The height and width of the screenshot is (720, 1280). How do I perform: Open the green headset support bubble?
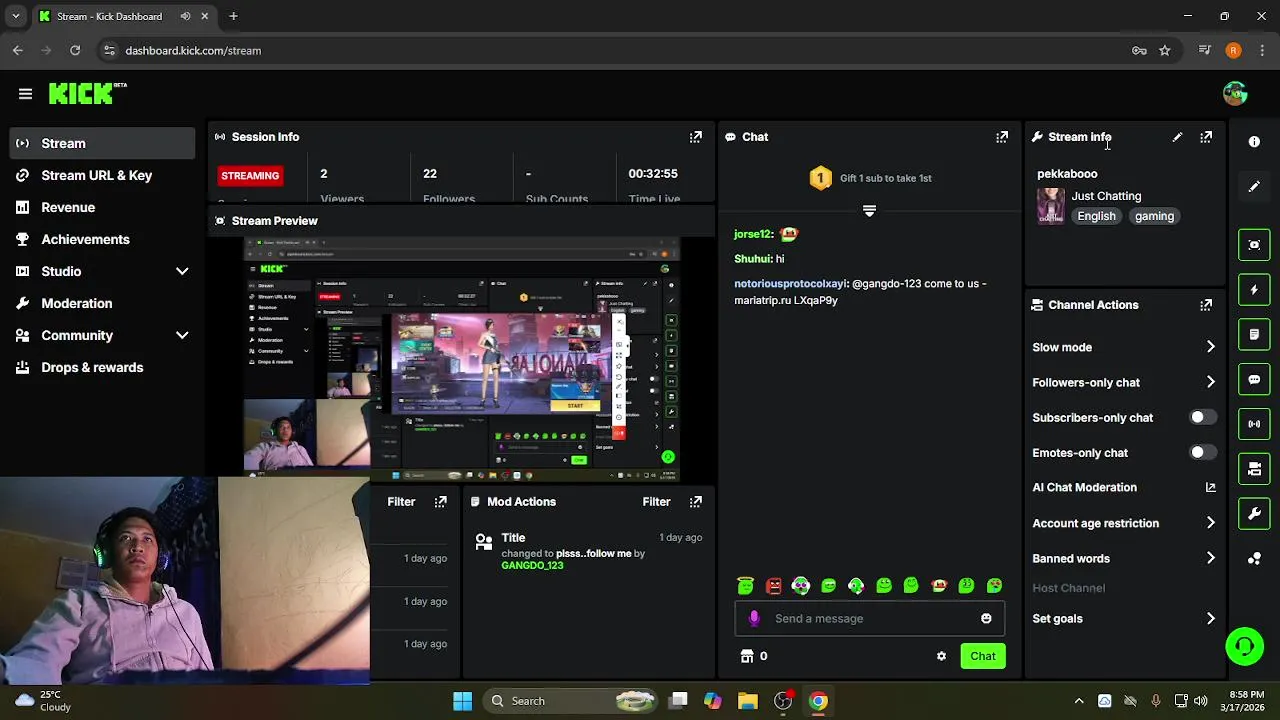[1244, 646]
